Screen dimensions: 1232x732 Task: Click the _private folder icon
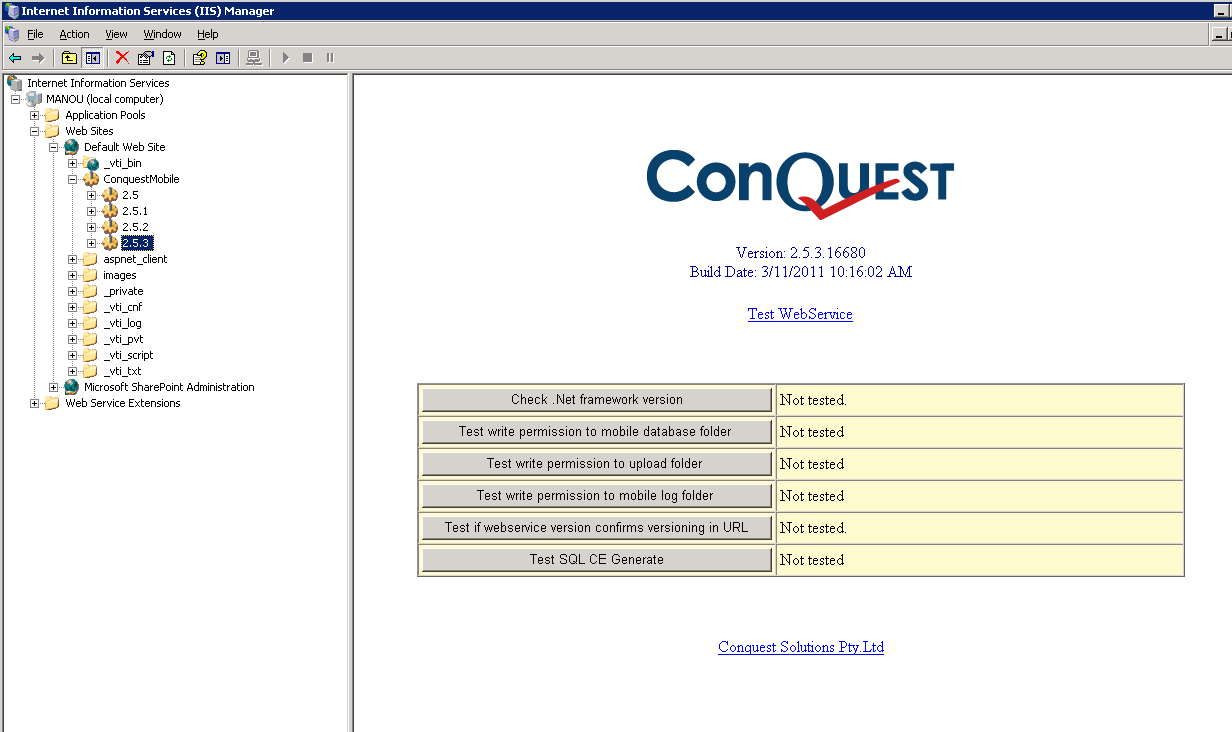(90, 291)
